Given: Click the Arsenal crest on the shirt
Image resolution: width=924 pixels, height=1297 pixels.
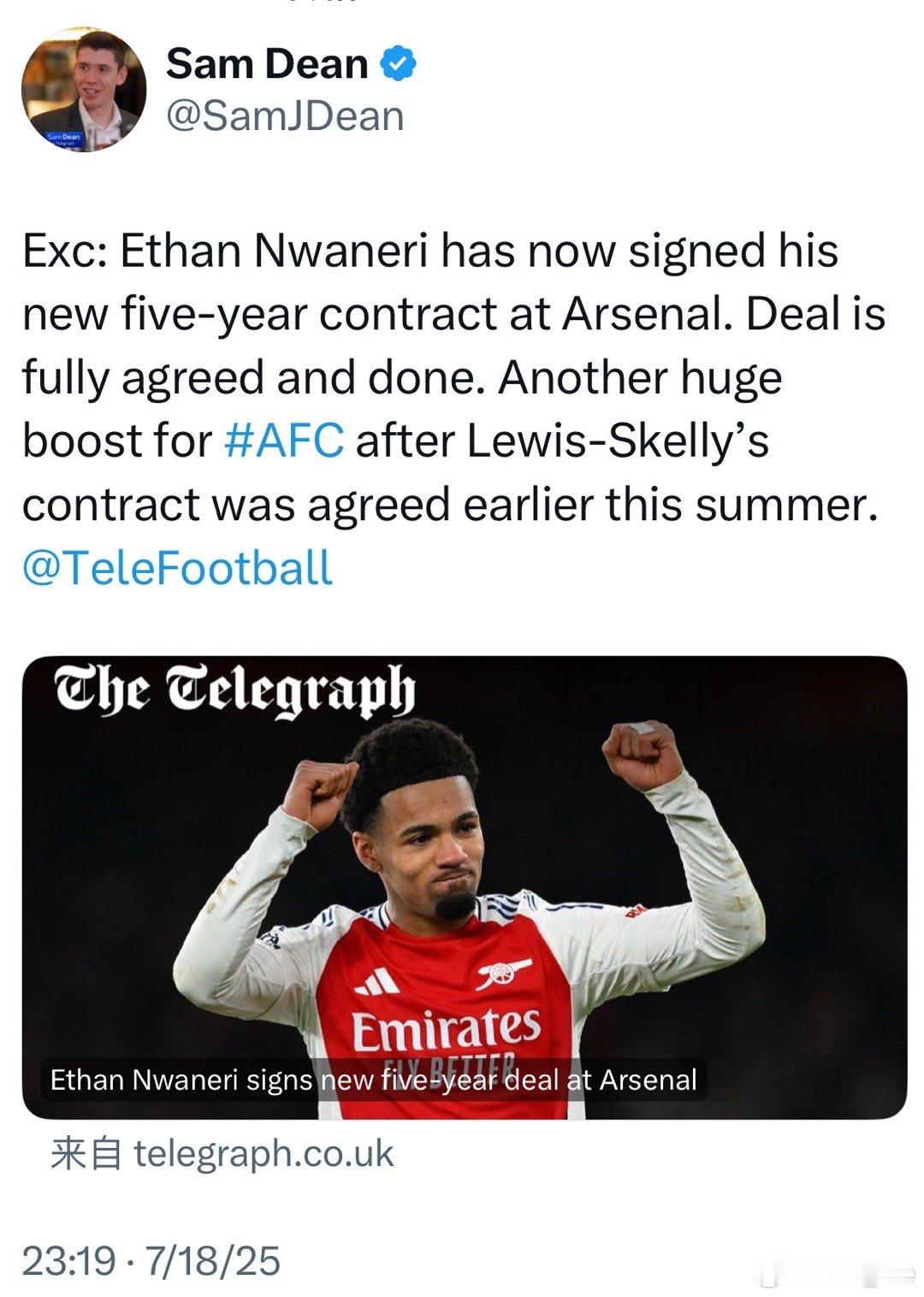Looking at the screenshot, I should pyautogui.click(x=504, y=974).
